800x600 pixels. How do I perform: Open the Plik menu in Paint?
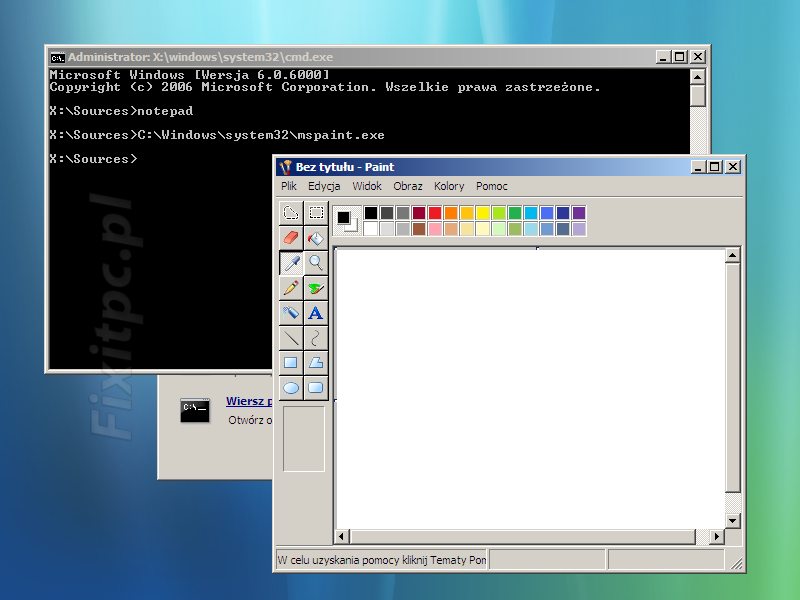[x=289, y=186]
